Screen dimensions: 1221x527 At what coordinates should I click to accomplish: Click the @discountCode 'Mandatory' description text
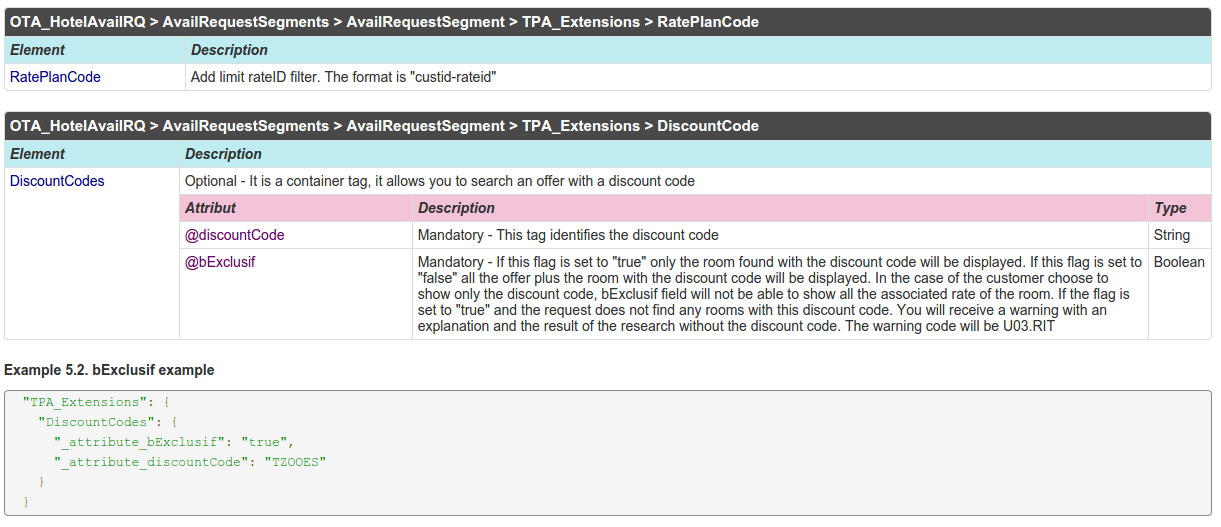(568, 235)
